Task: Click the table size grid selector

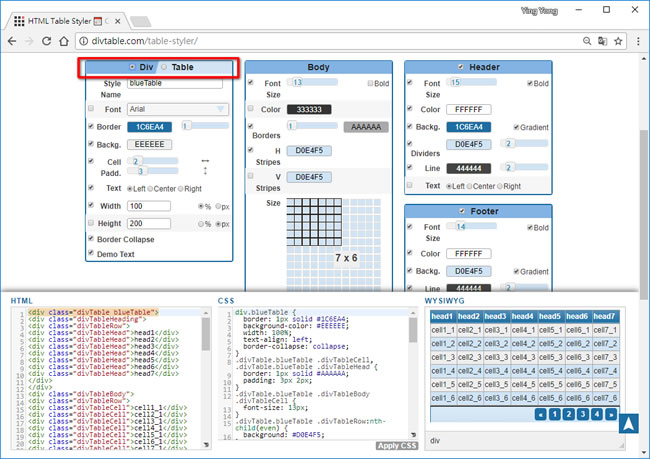Action: 334,245
